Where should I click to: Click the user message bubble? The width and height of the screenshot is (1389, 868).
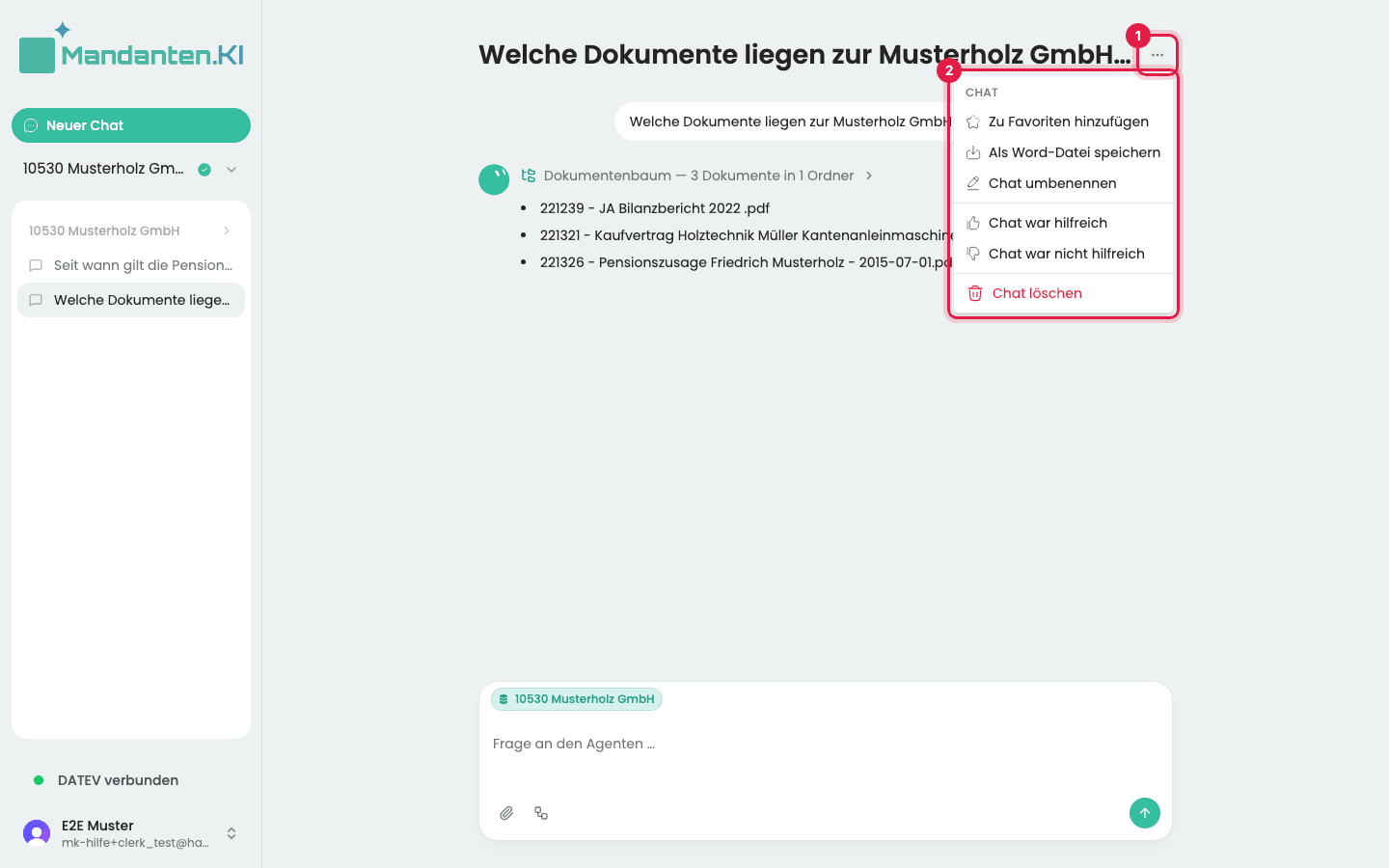[x=782, y=122]
